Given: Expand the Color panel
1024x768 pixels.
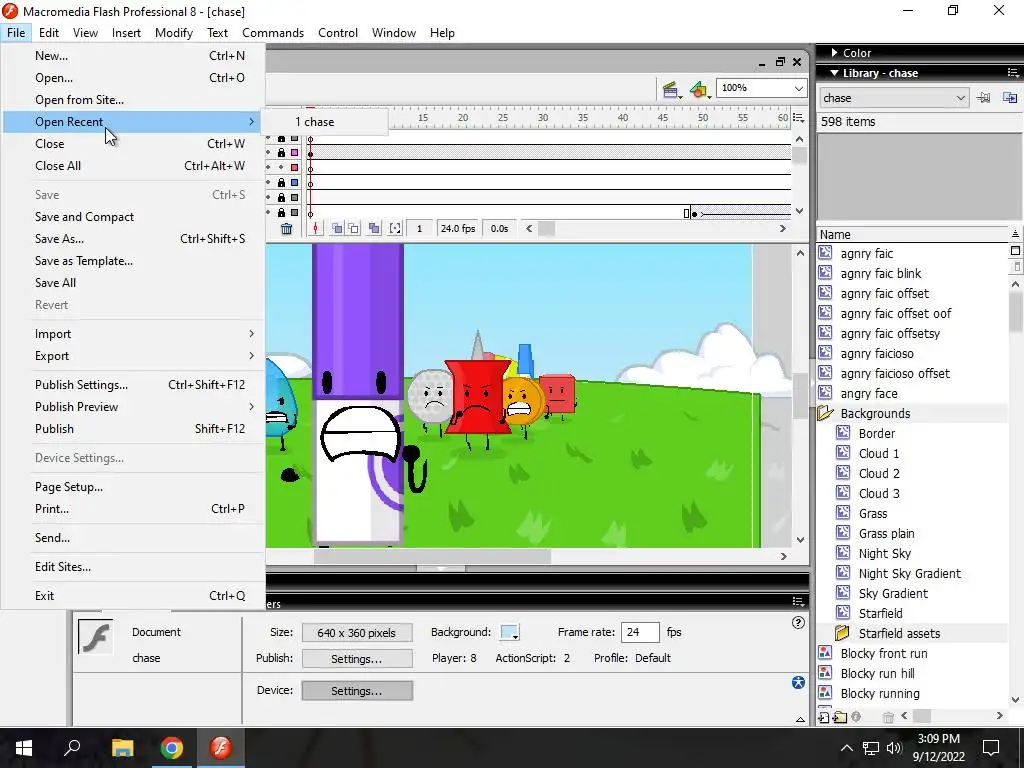Looking at the screenshot, I should [x=835, y=53].
